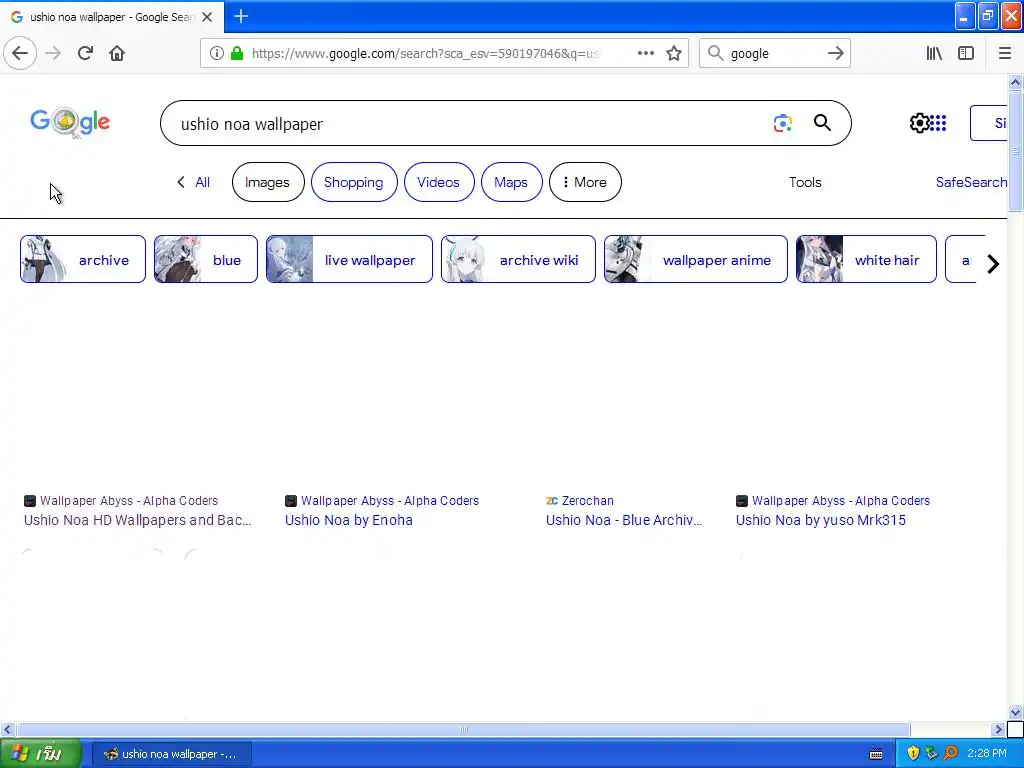Open the SafeSearch setting
The height and width of the screenshot is (768, 1024).
click(x=971, y=182)
